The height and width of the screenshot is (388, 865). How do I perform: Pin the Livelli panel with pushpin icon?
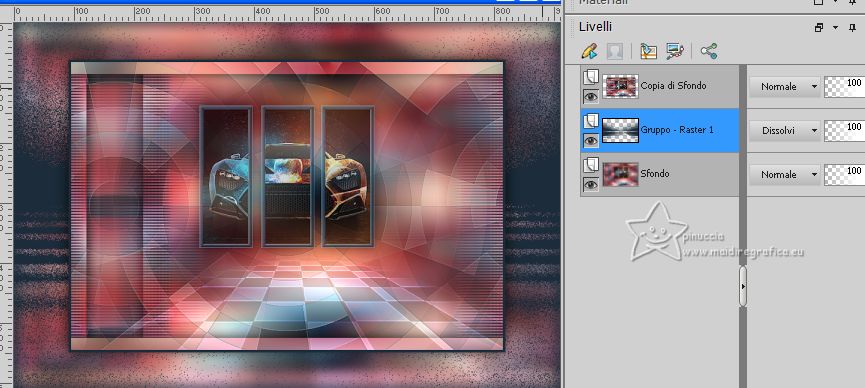(853, 28)
